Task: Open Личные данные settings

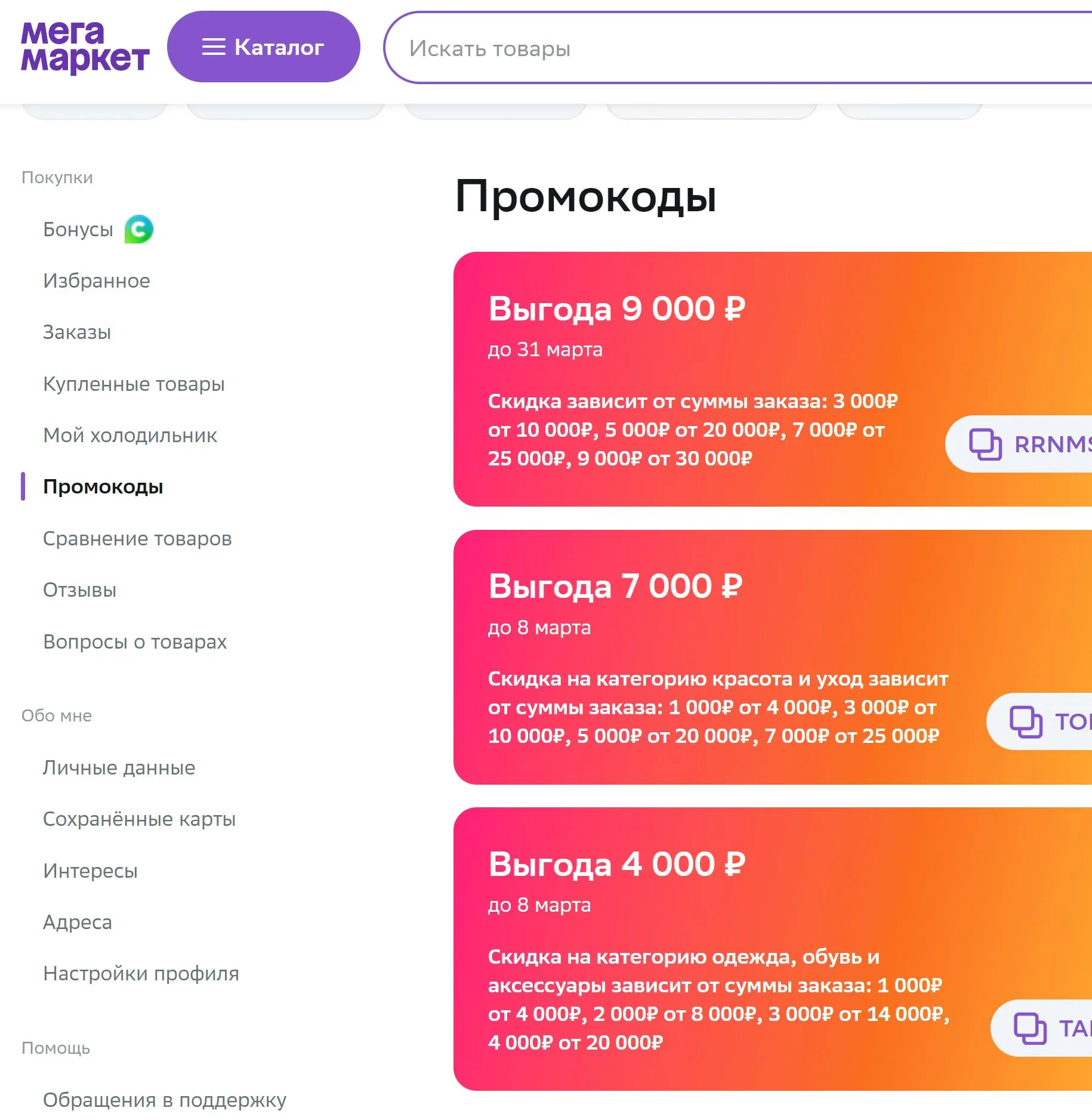Action: point(119,768)
